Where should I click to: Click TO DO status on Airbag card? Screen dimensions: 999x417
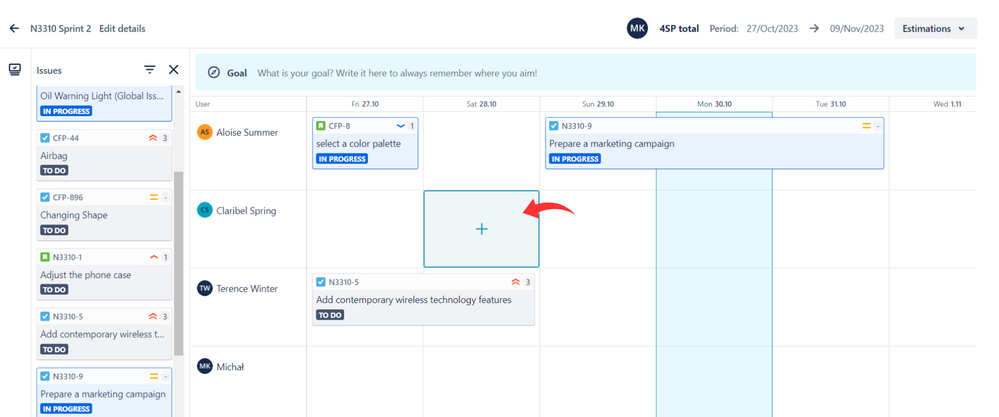[x=54, y=171]
